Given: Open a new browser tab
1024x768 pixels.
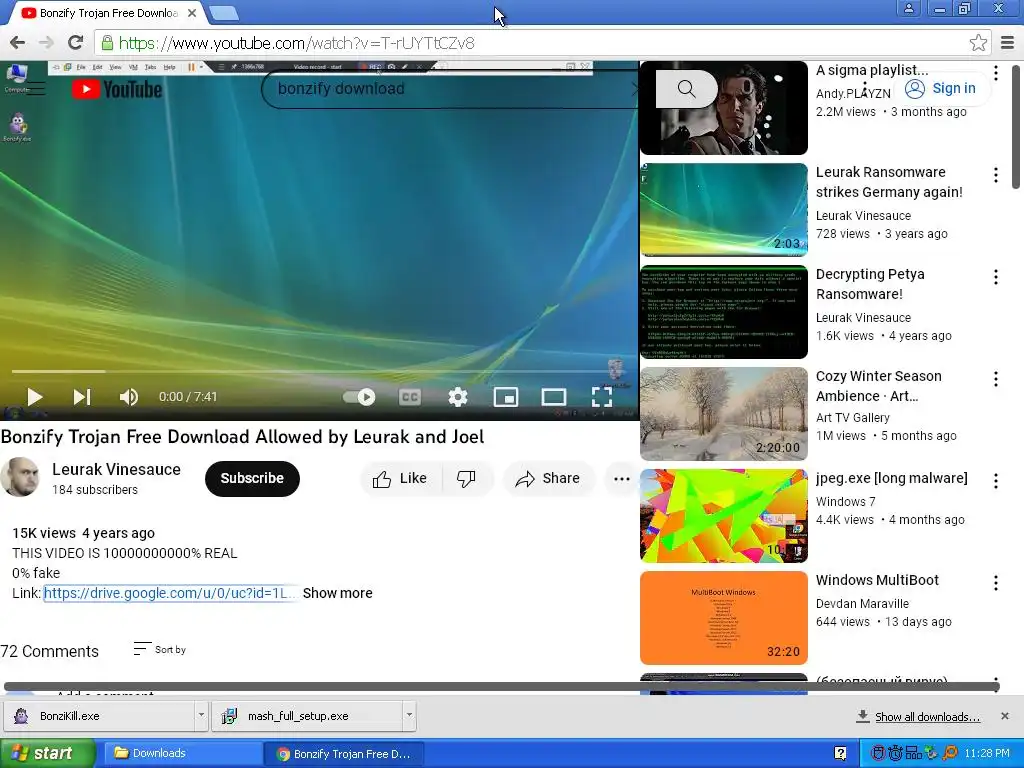Looking at the screenshot, I should (x=224, y=12).
